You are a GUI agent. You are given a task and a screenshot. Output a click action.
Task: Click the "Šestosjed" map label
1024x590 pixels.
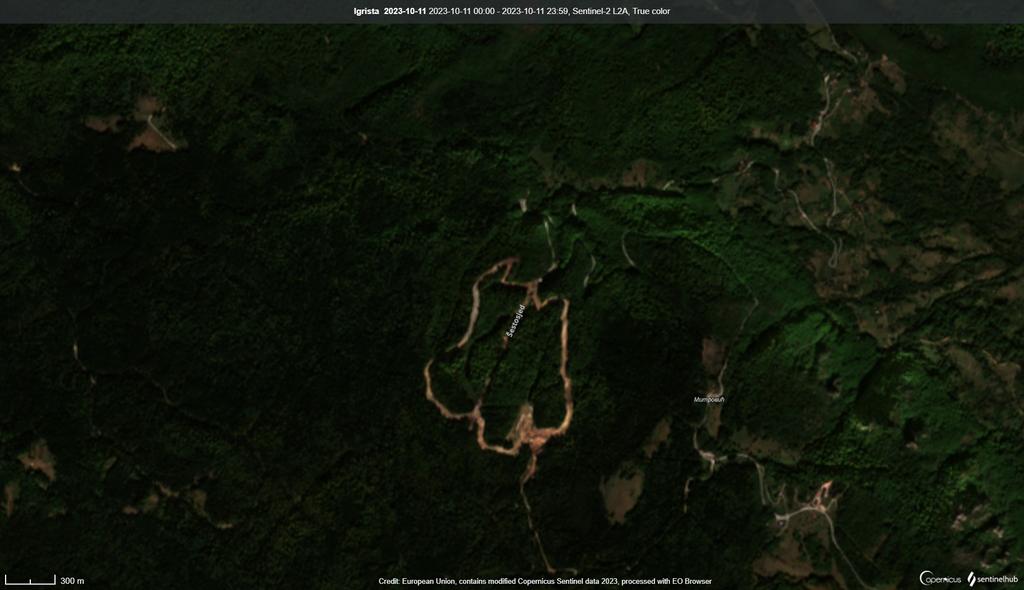click(515, 321)
